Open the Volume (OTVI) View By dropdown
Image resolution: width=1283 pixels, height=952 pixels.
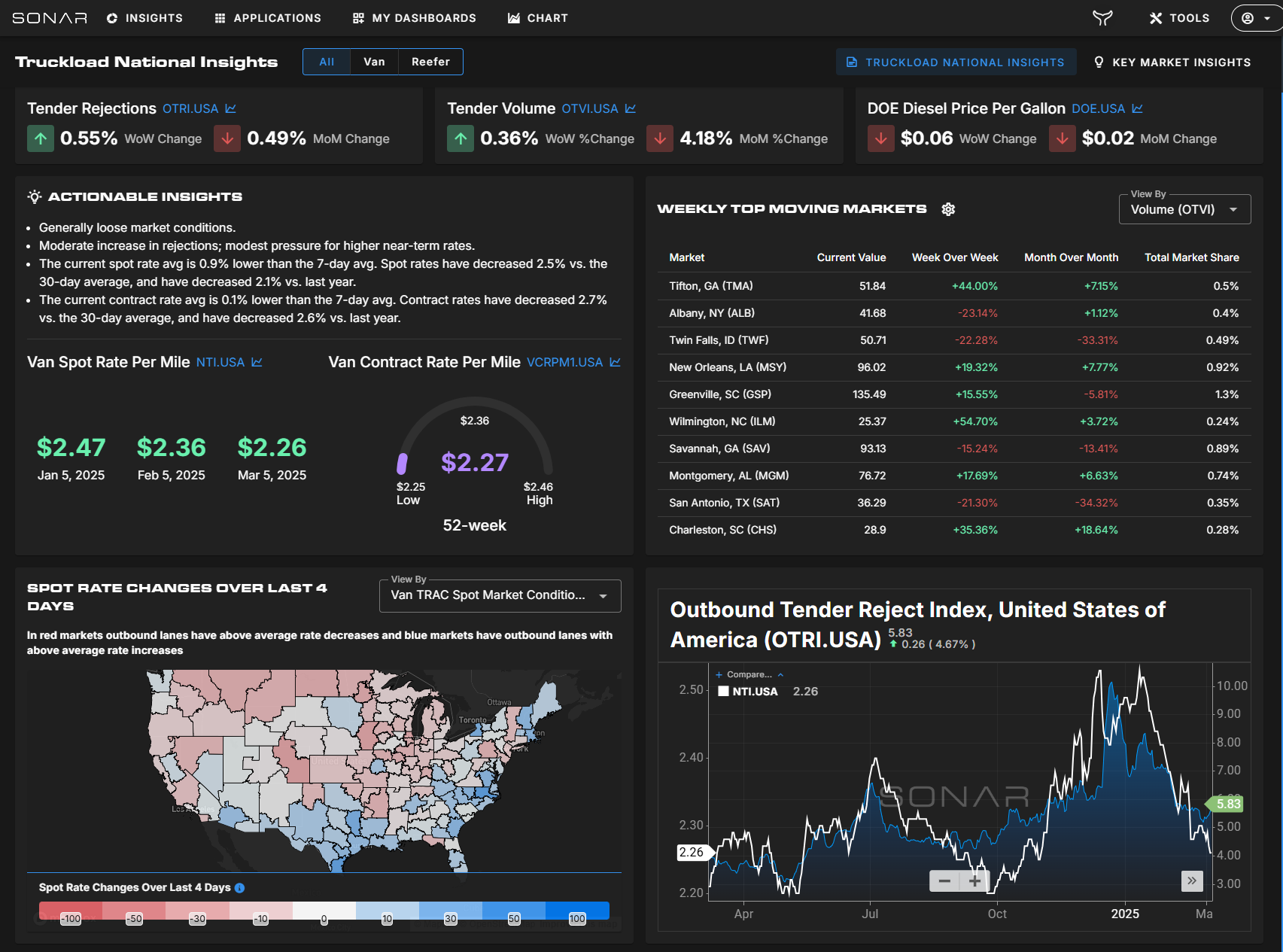(x=1184, y=210)
